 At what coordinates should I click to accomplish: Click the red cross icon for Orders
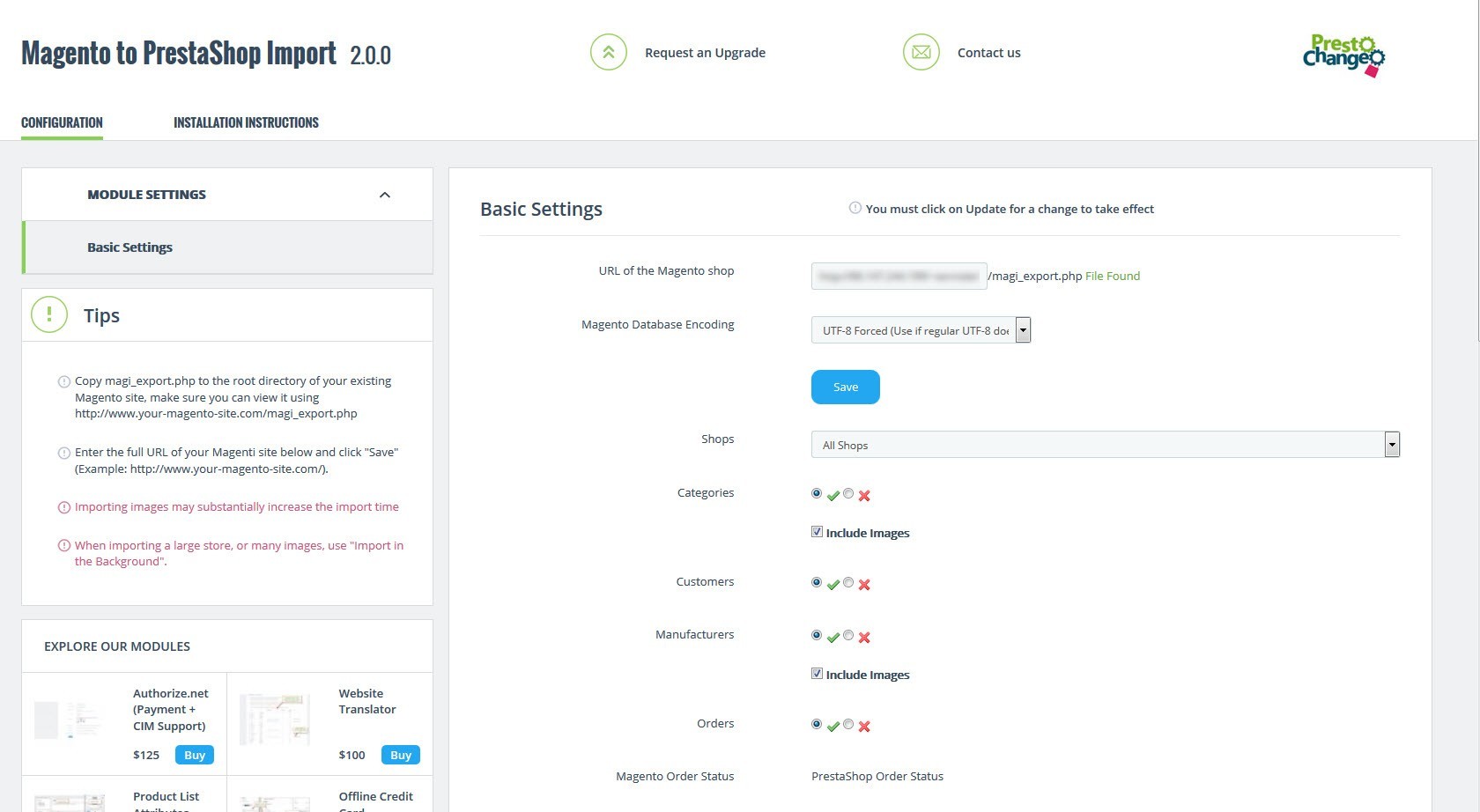pos(864,727)
